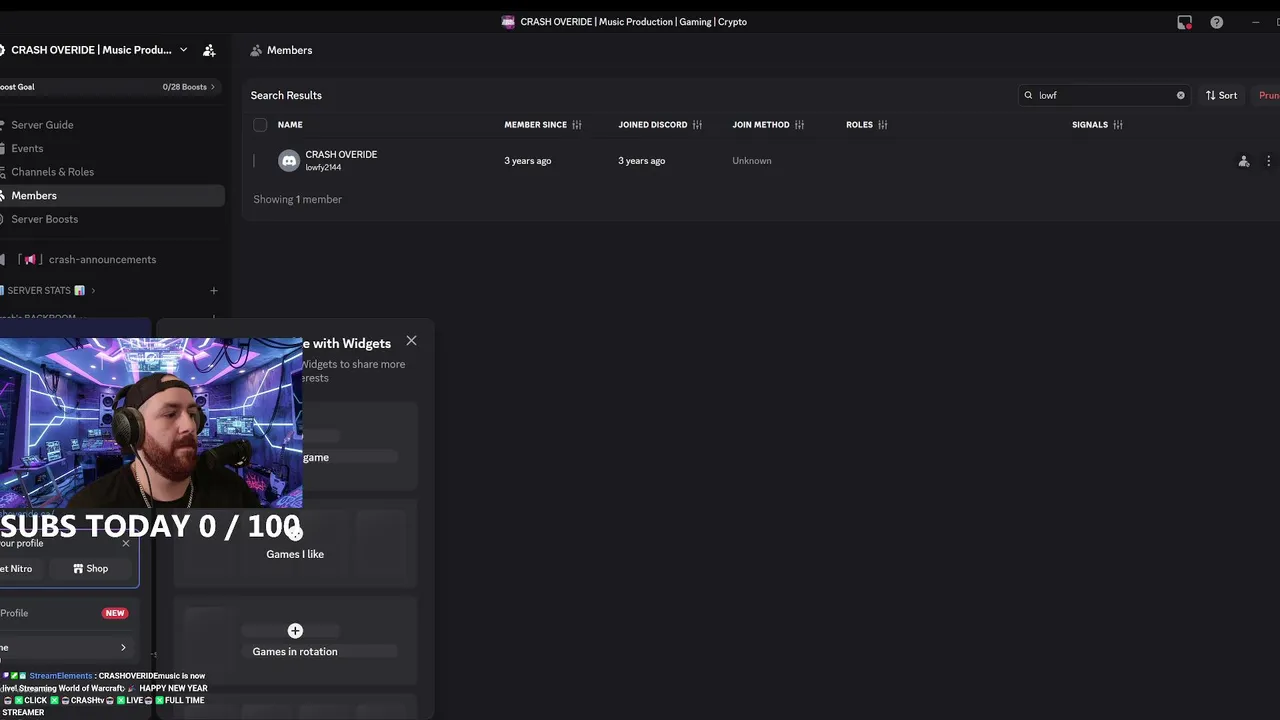Select the Games I like widget card

295,544
